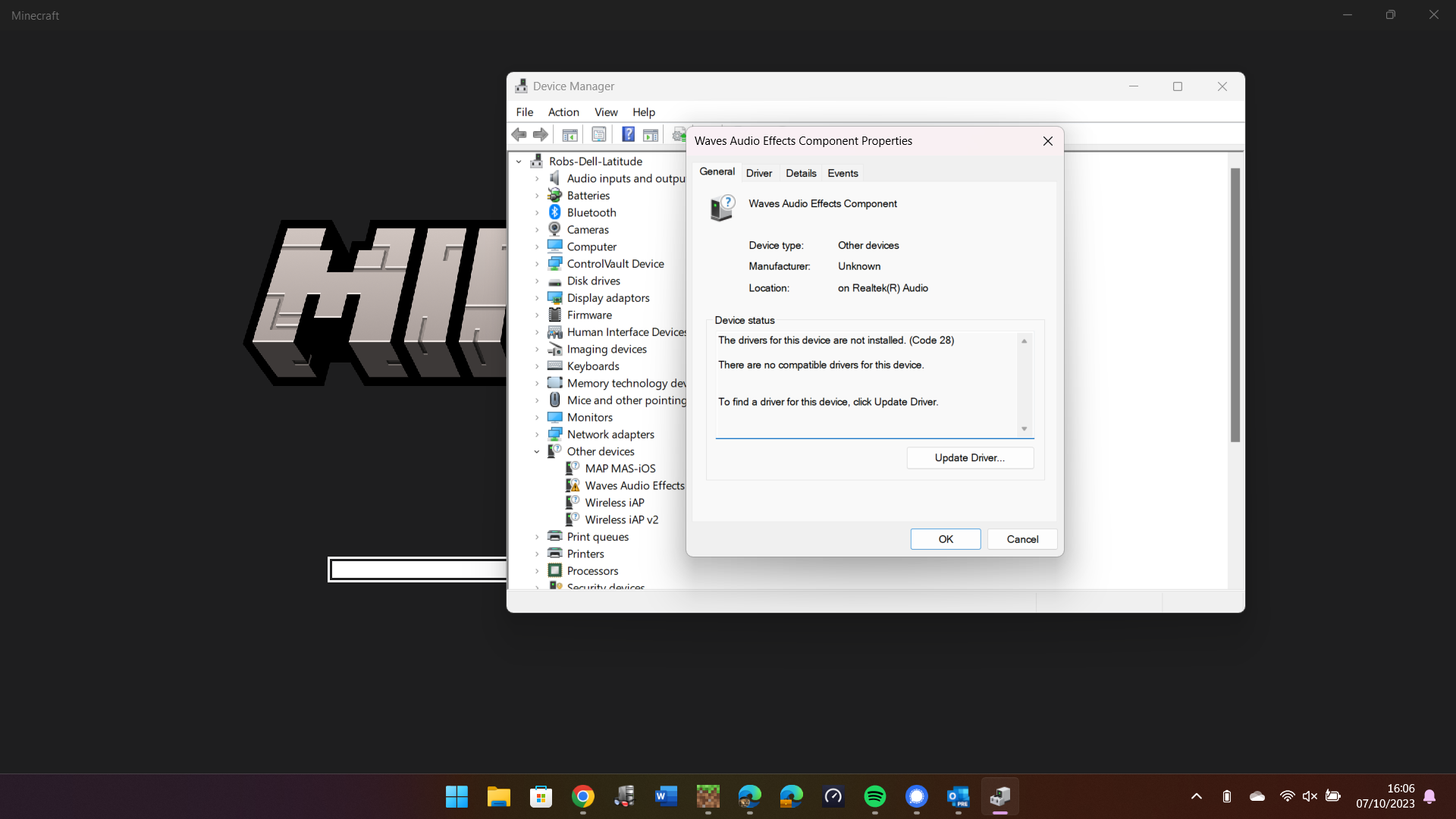
Task: Click the Help toolbar icon in Device Manager
Action: click(x=628, y=135)
